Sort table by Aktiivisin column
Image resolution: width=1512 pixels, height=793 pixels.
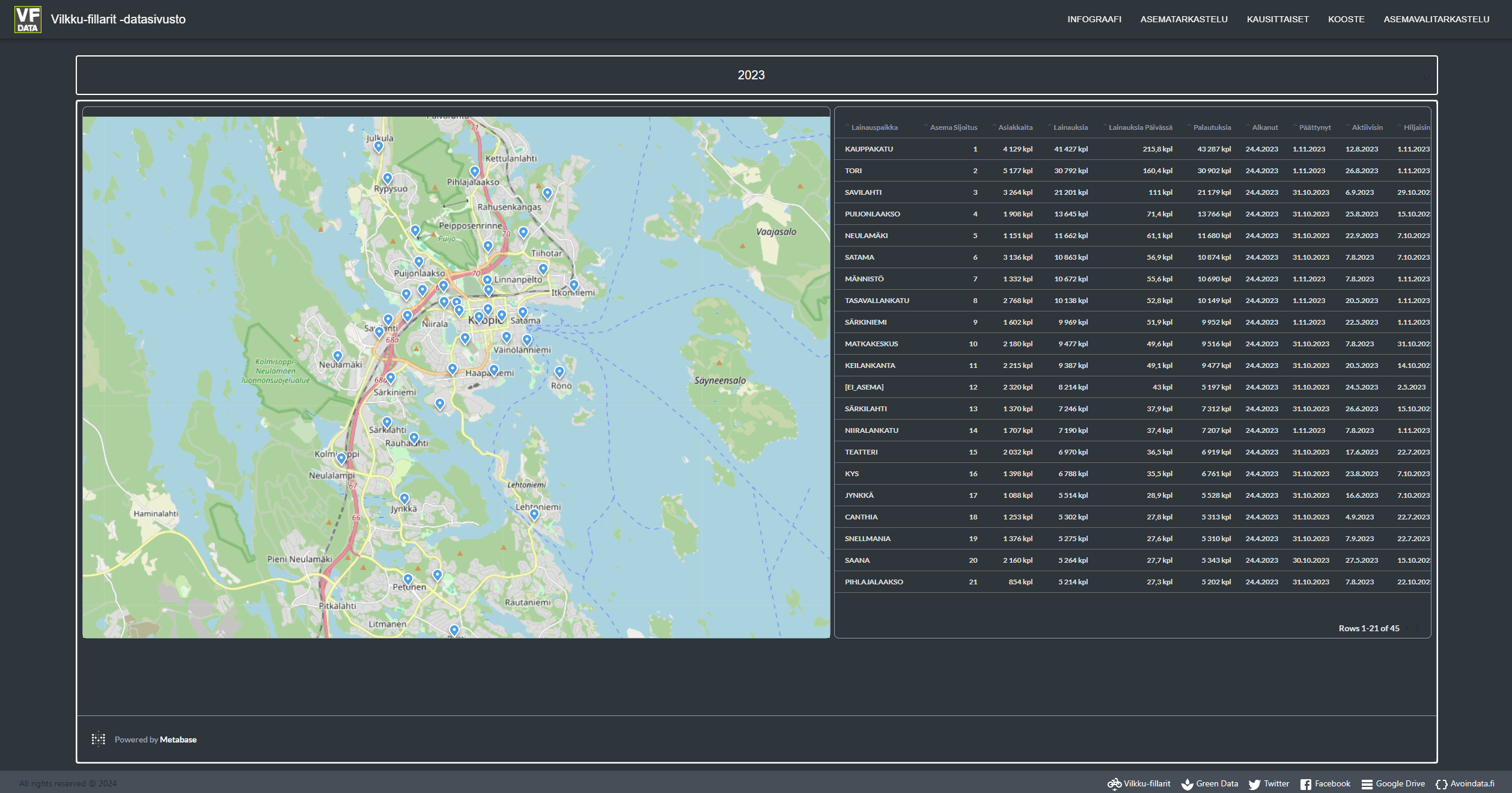[x=1367, y=127]
